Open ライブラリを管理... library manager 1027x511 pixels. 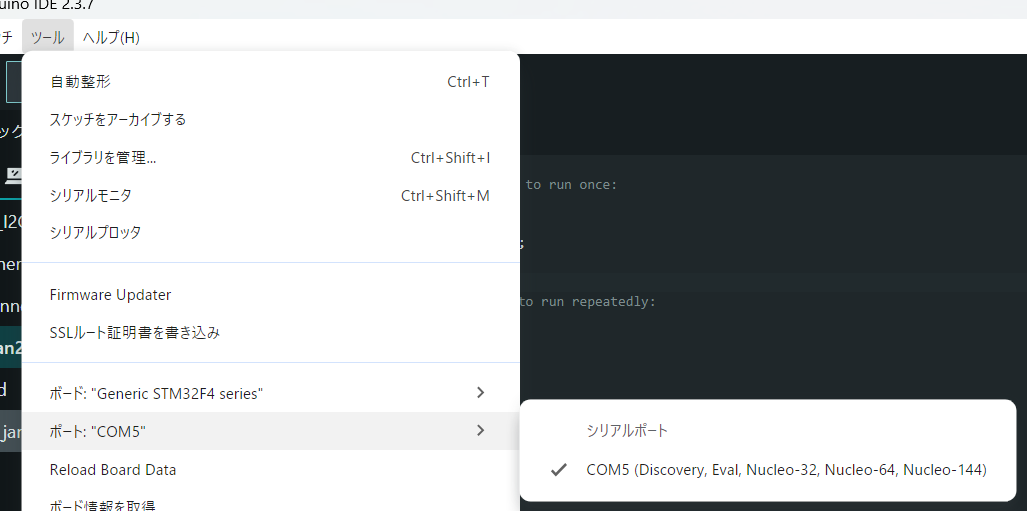(x=103, y=158)
